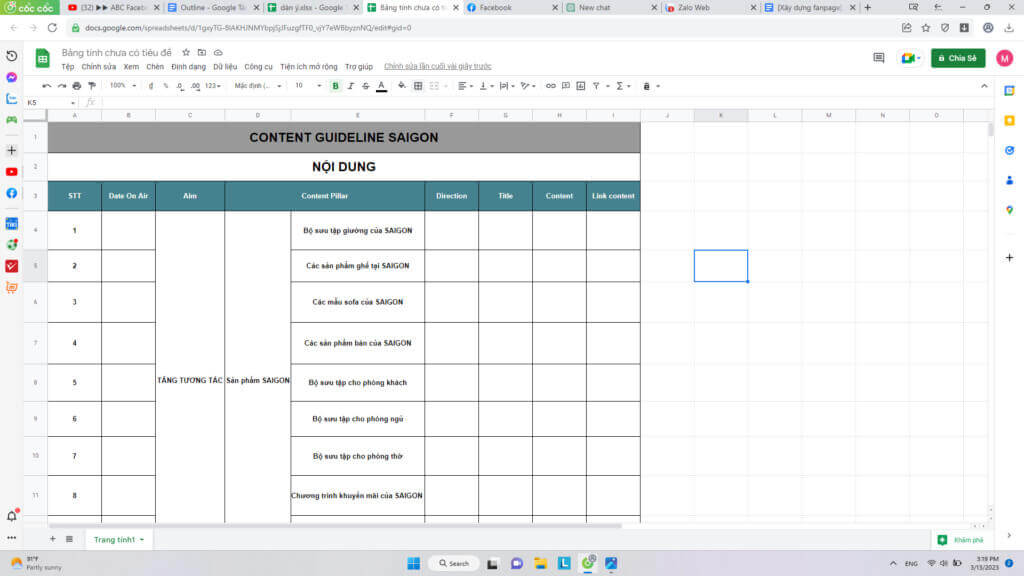The image size is (1024, 576).
Task: View the cloud document status
Action: 218,52
